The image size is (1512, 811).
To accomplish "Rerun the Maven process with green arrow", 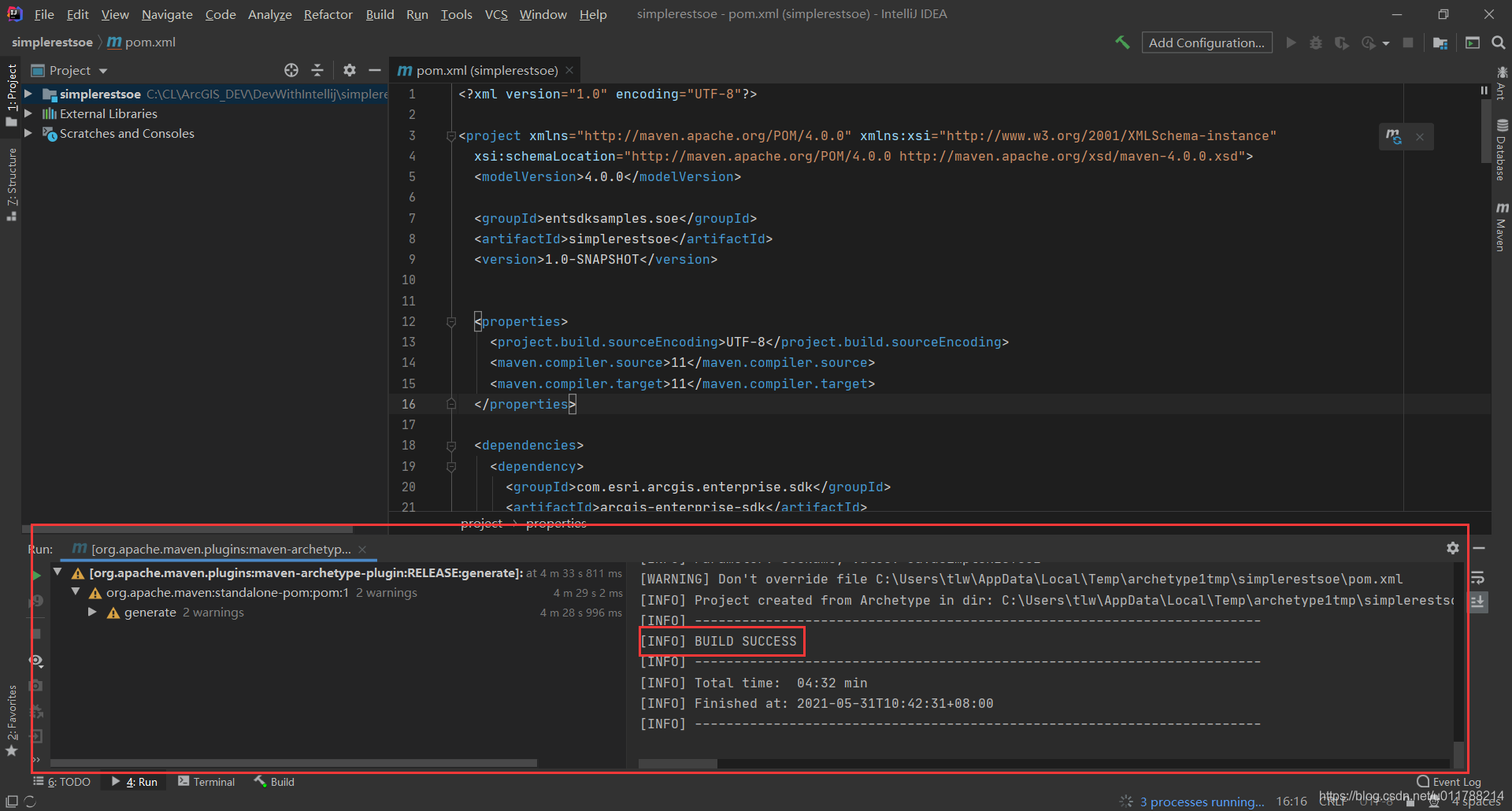I will tap(36, 575).
